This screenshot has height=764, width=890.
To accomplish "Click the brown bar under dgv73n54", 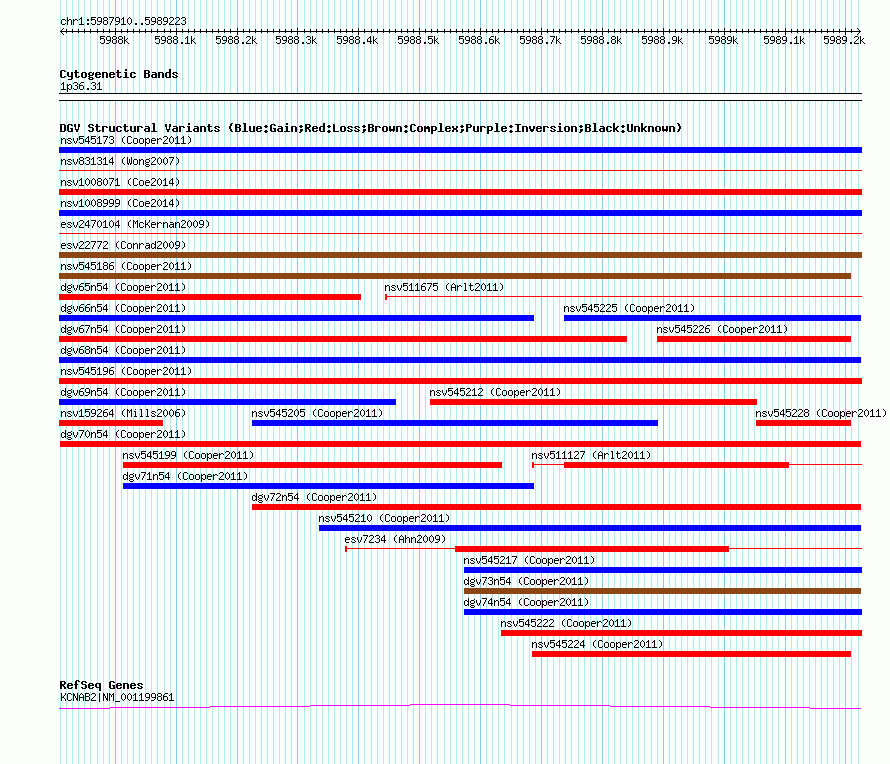I will pos(662,591).
